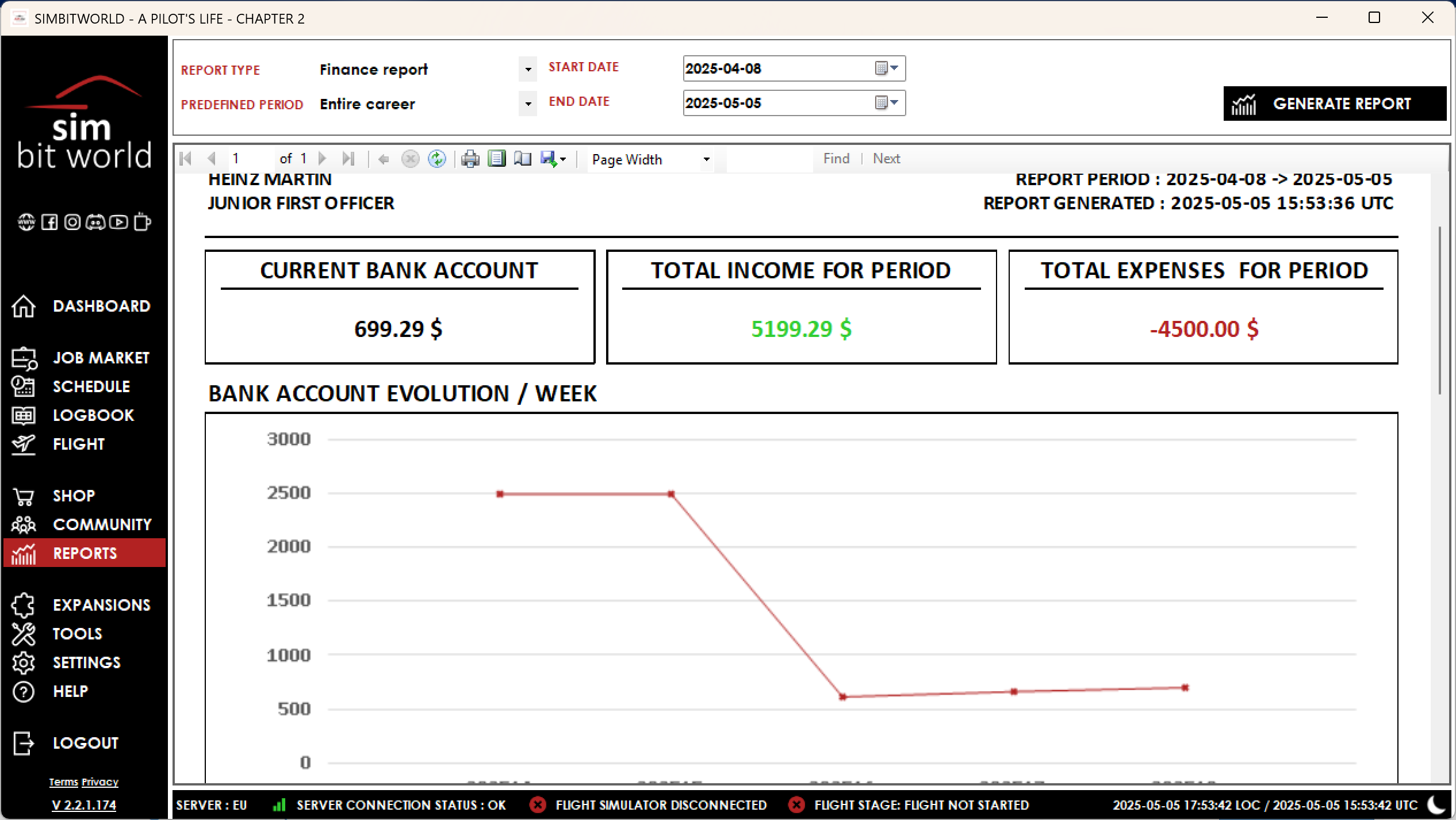Open the Discord community icon
Image resolution: width=1456 pixels, height=820 pixels.
coord(95,222)
